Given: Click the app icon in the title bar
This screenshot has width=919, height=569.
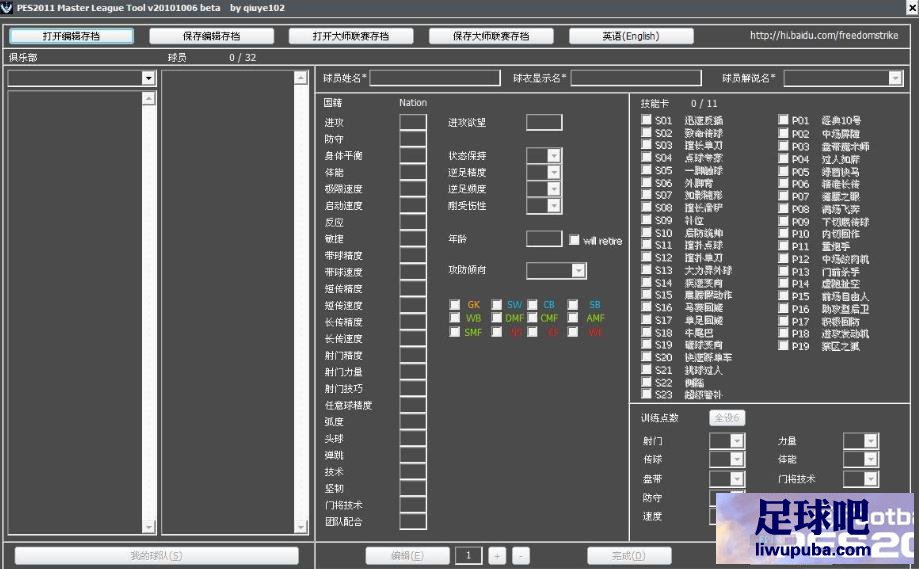Looking at the screenshot, I should [6, 8].
